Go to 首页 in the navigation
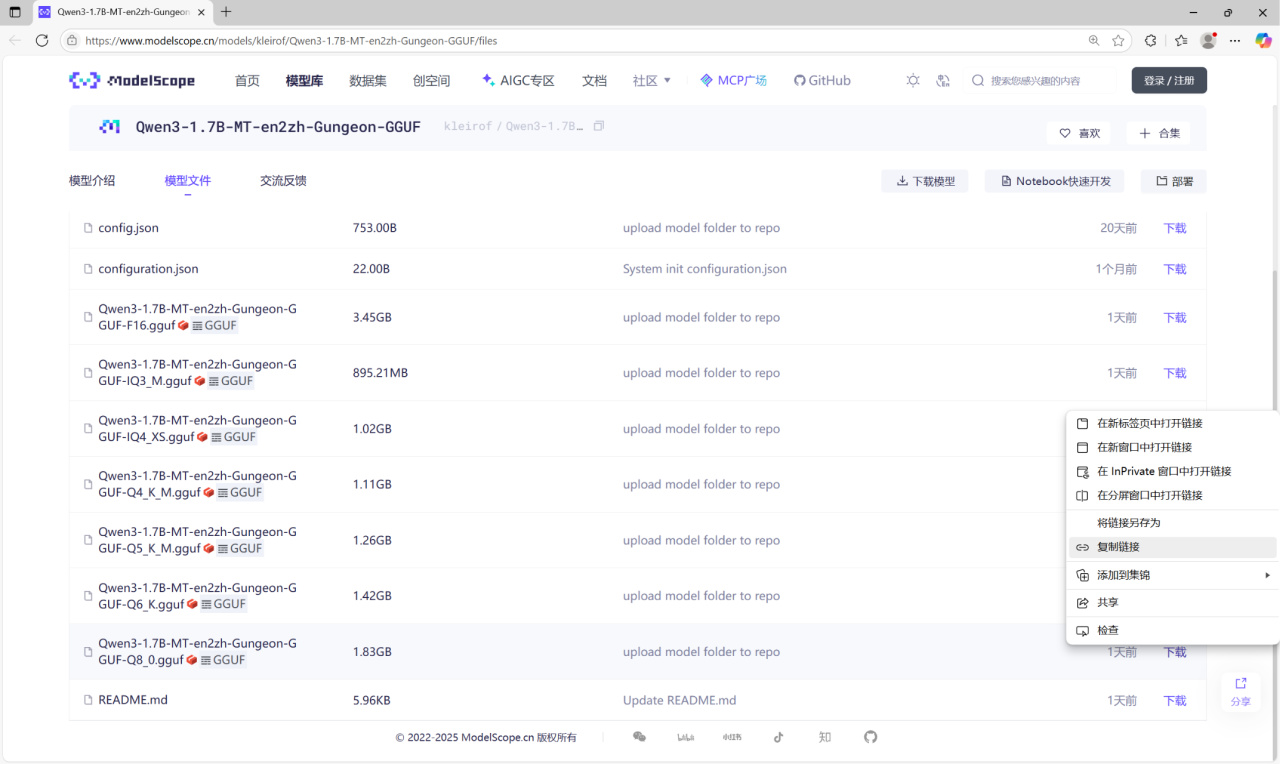Image resolution: width=1280 pixels, height=764 pixels. click(x=247, y=81)
